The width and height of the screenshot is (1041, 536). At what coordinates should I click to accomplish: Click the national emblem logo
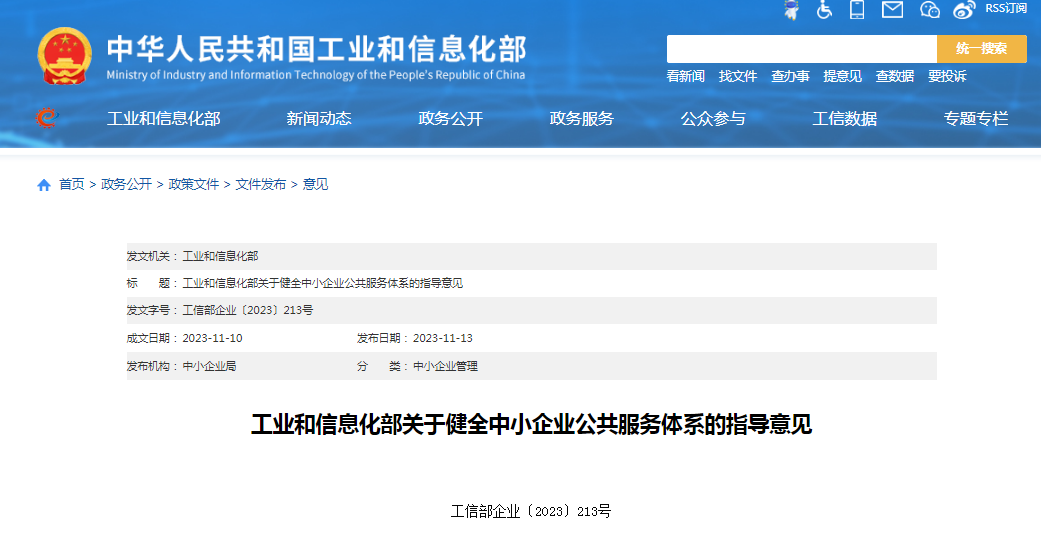click(x=64, y=57)
